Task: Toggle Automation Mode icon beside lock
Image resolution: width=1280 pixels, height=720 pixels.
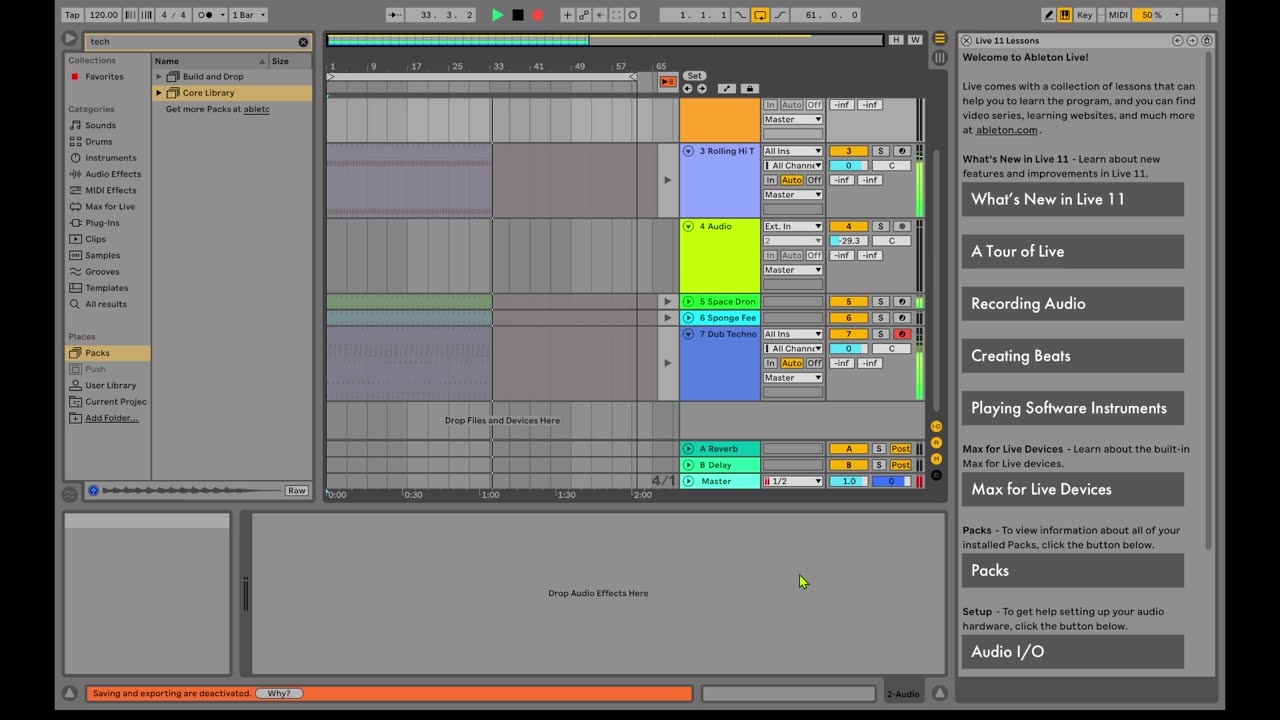Action: coord(727,89)
